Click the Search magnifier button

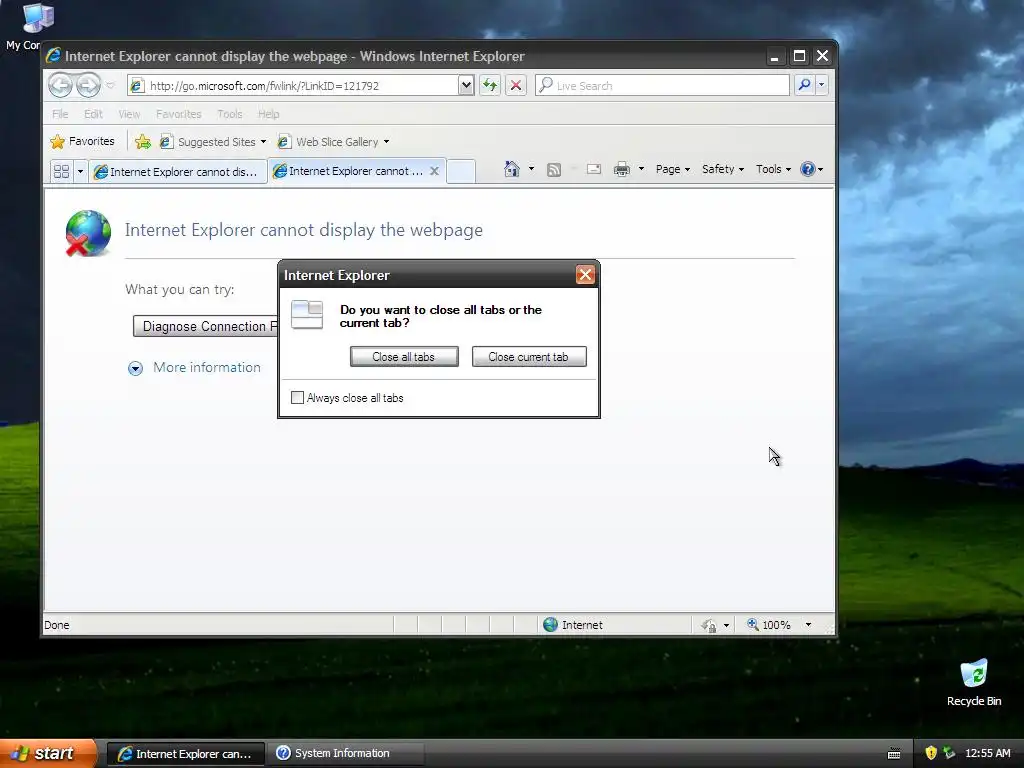[x=805, y=86]
